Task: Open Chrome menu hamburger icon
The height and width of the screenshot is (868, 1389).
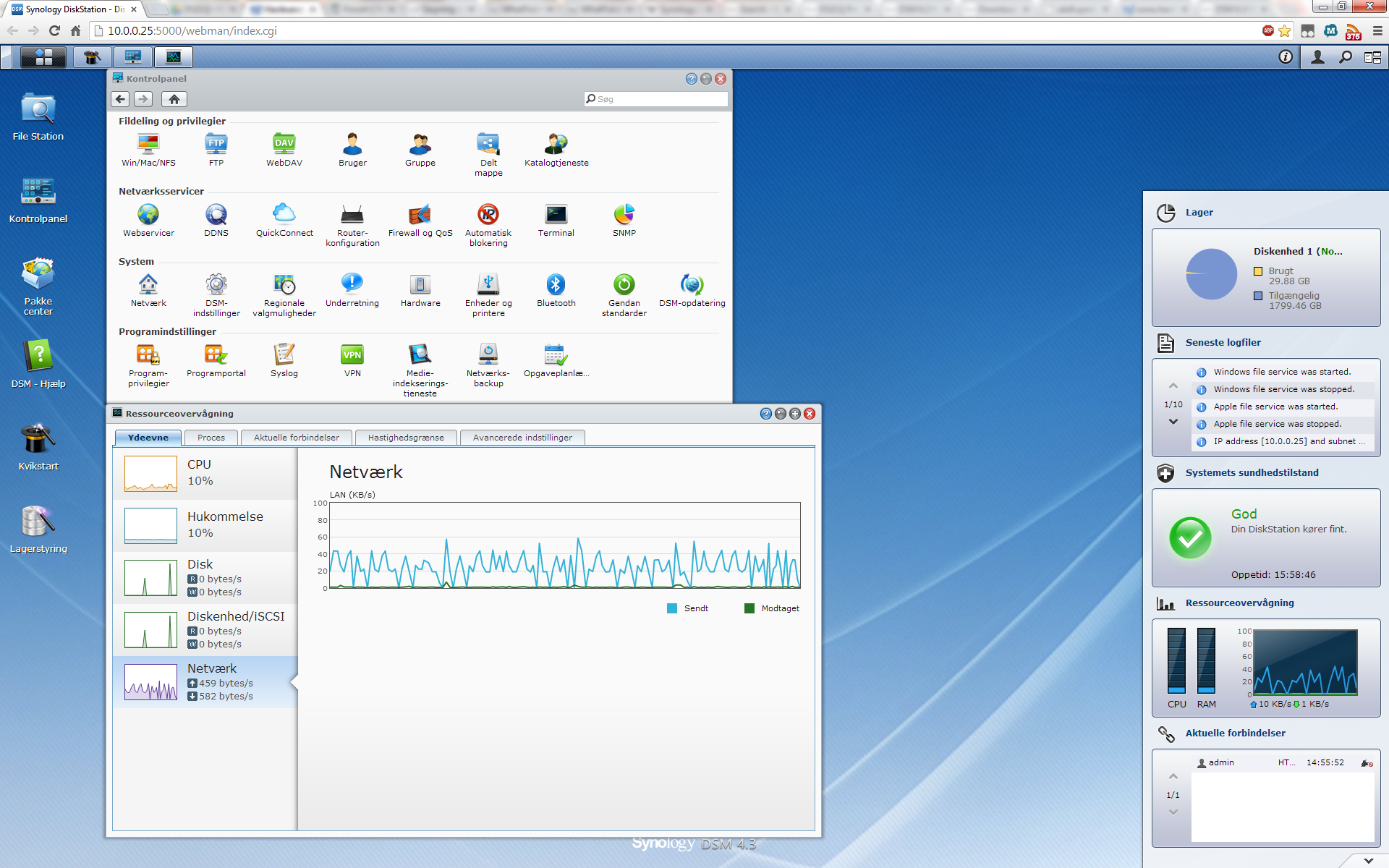Action: pos(1377,30)
